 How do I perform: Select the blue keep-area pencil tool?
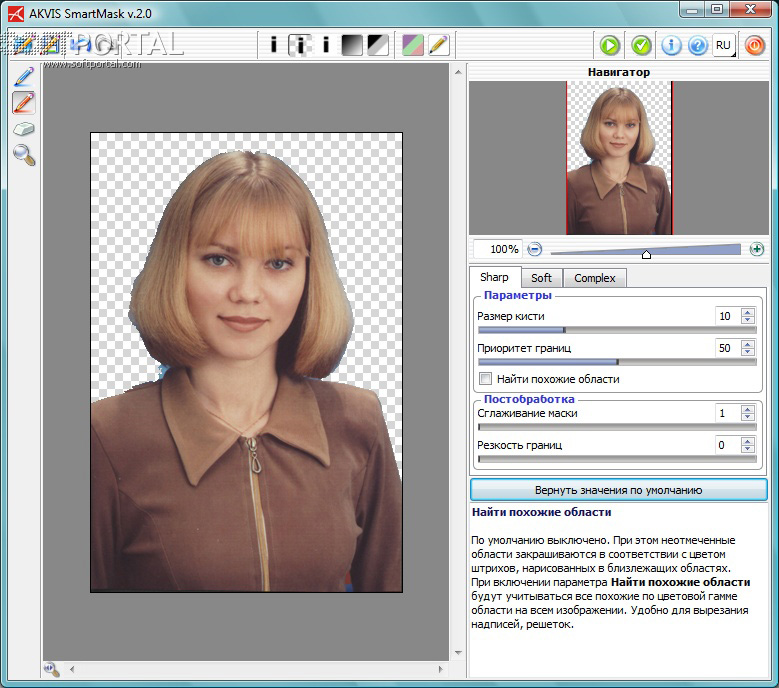pyautogui.click(x=24, y=75)
